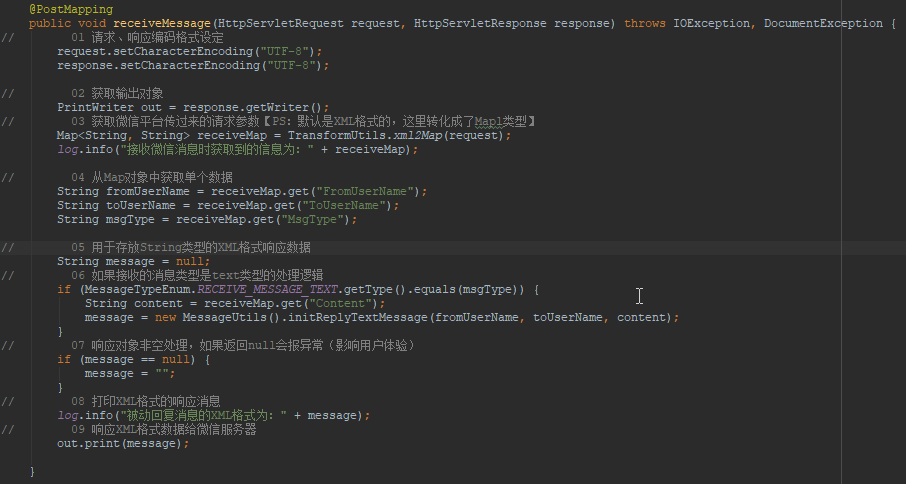
Task: Click comment '08 打印XML格式的响应消息'
Action: coord(146,401)
